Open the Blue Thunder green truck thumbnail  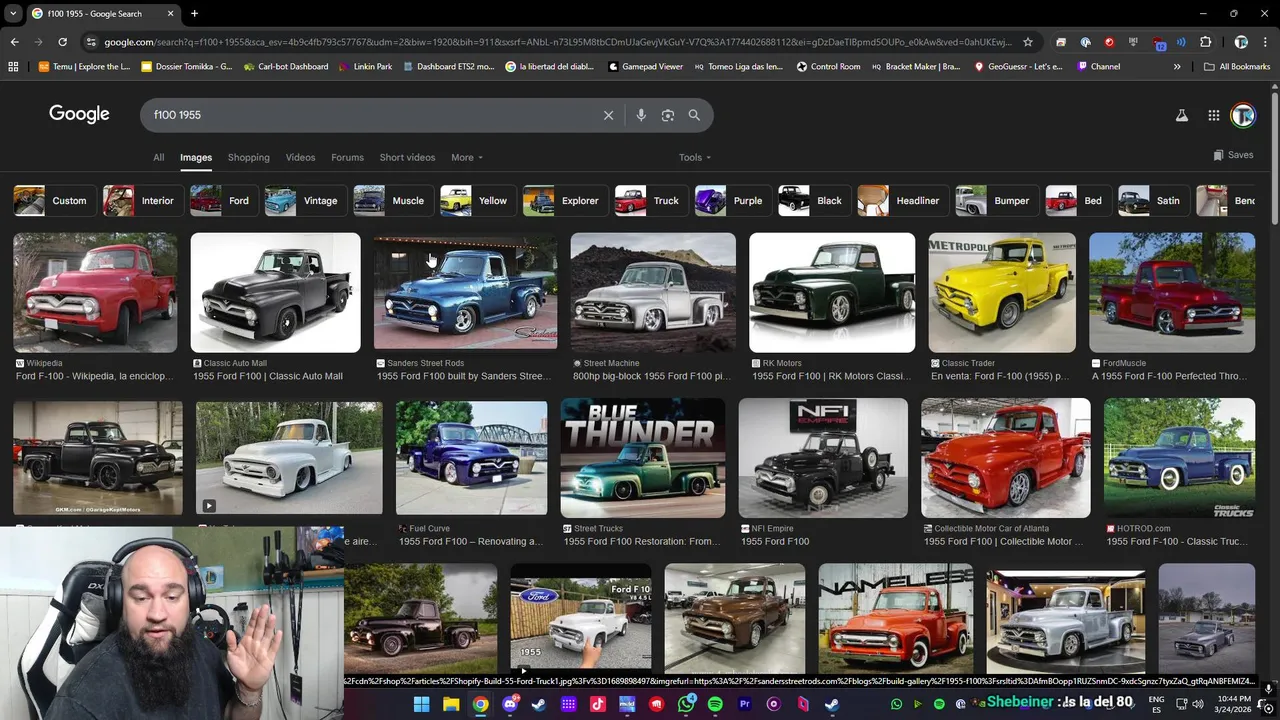tap(643, 458)
